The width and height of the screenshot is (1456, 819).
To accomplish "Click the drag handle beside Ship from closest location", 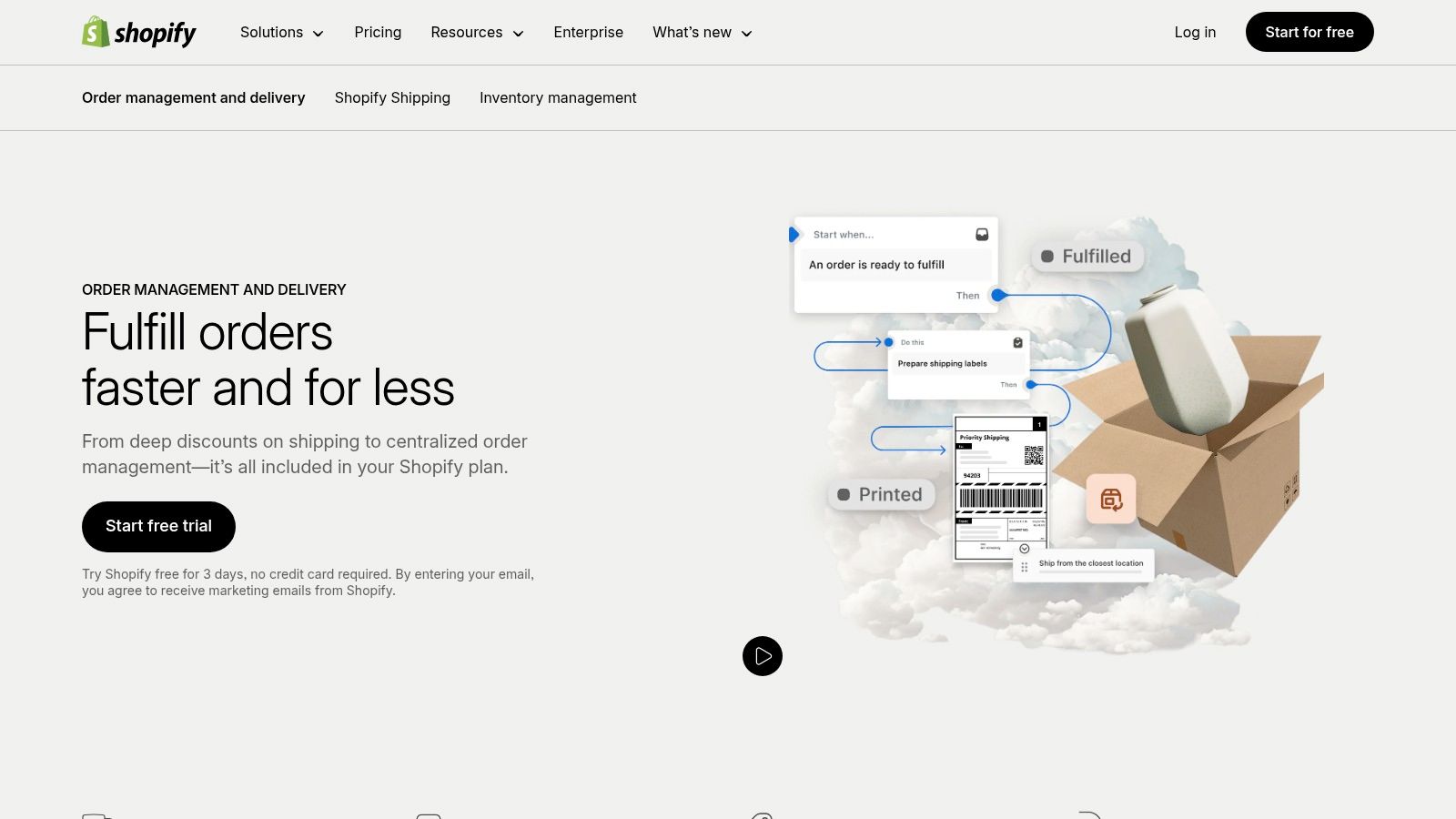I will coord(1025,567).
